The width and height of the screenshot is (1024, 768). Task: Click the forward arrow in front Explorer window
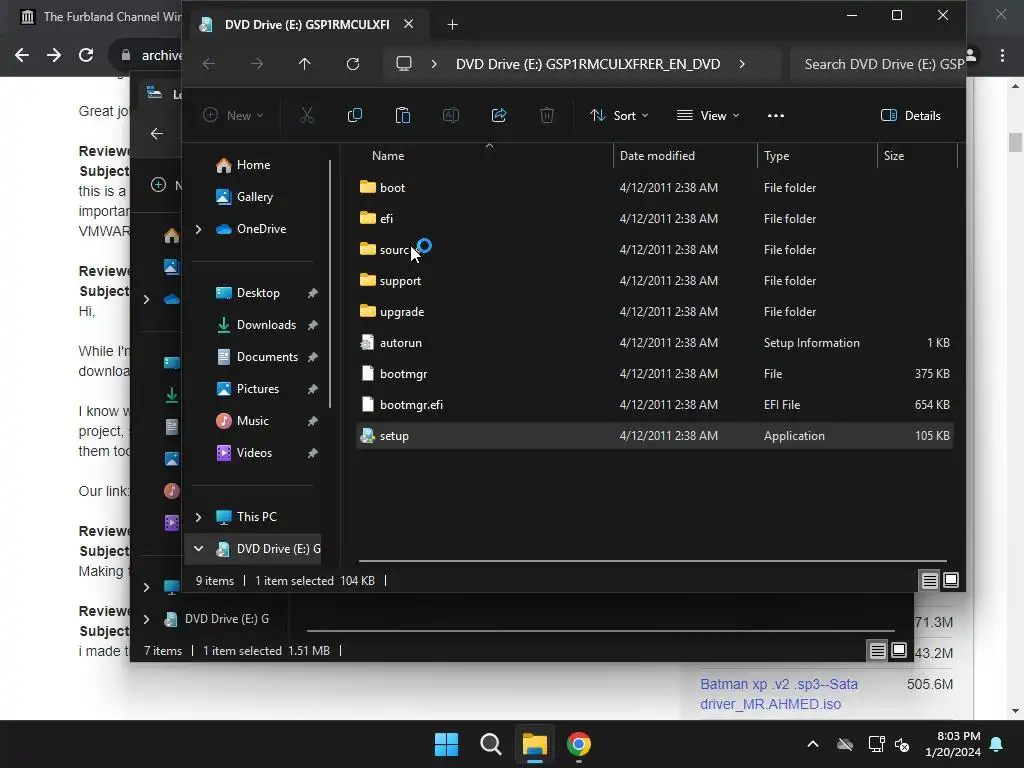coord(257,64)
